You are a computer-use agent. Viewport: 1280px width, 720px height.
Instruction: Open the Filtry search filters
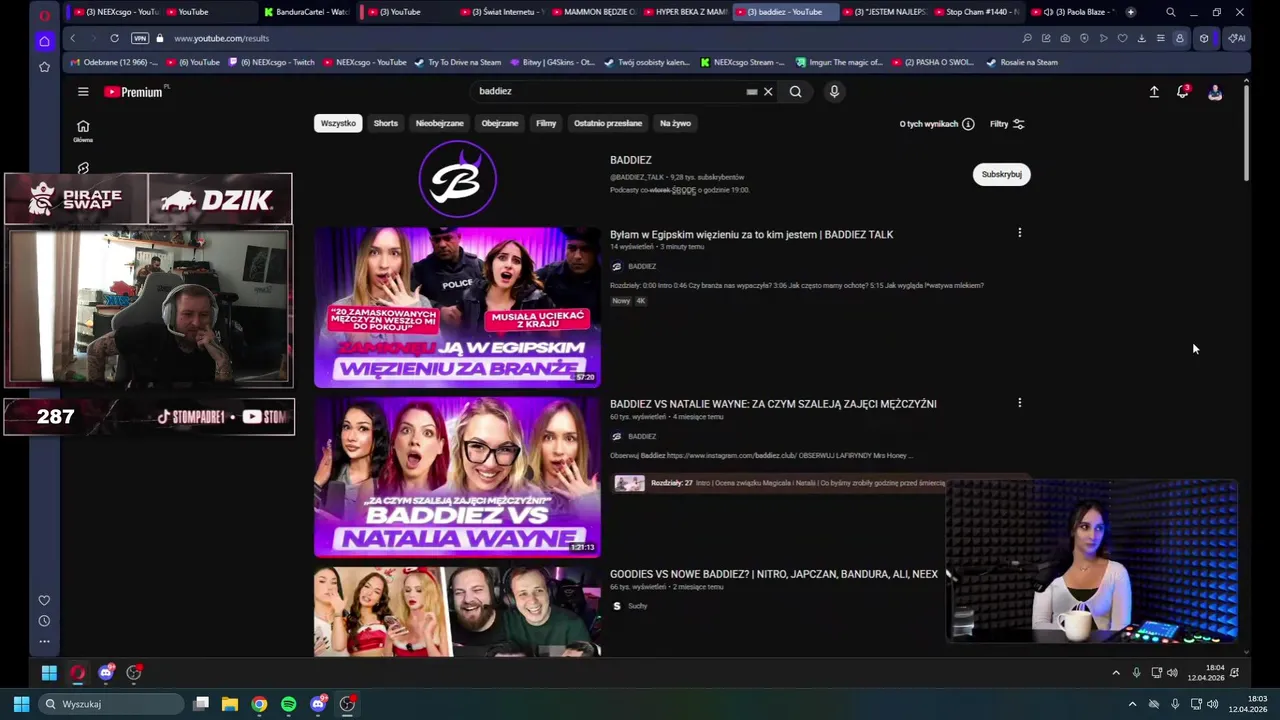1007,124
